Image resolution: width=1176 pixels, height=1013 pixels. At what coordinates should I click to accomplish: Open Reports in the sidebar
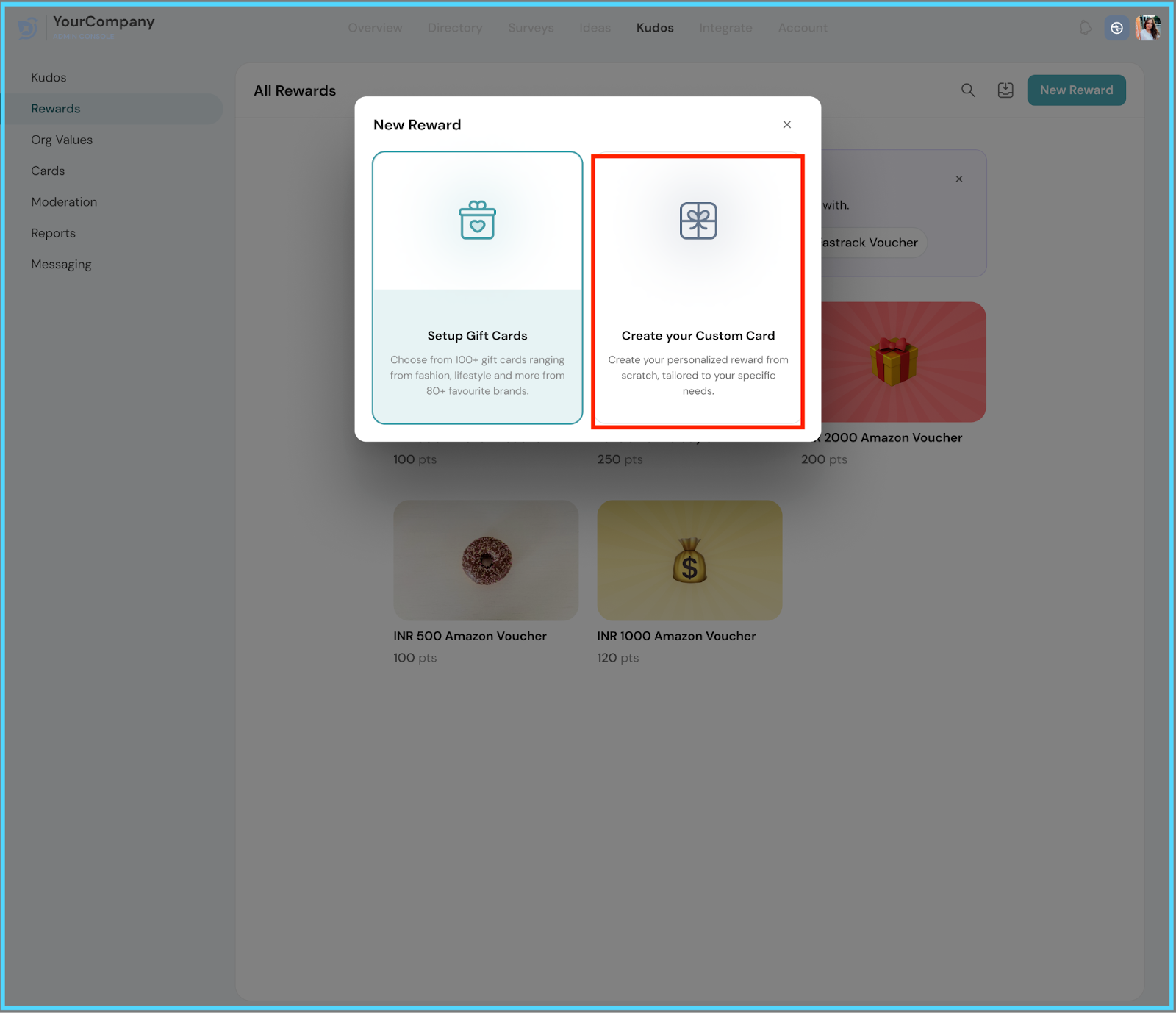click(x=53, y=233)
